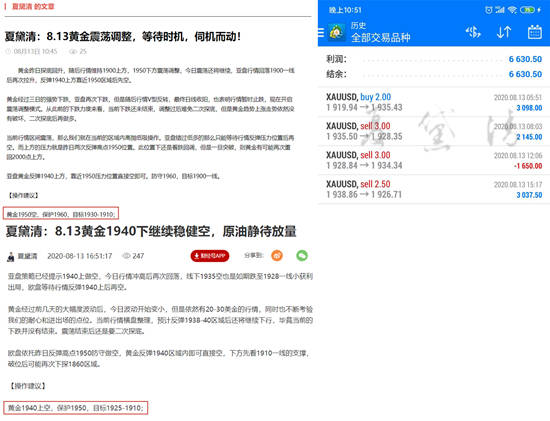Share article to Weibo icon
The width and height of the screenshot is (550, 421).
[x=277, y=255]
